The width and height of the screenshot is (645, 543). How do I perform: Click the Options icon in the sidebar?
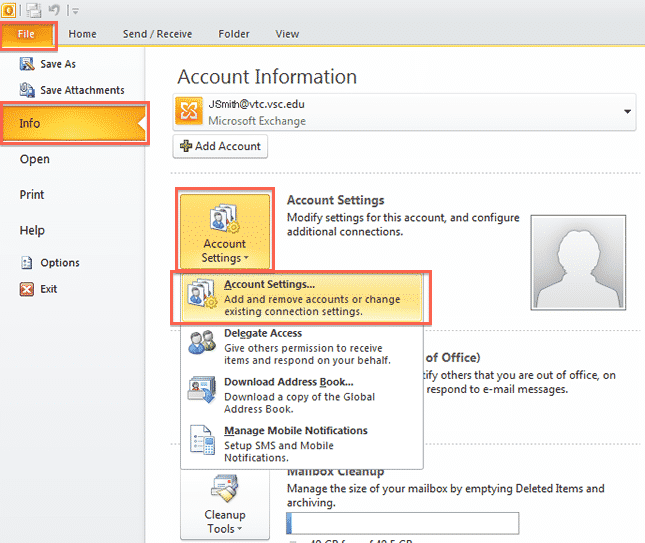coord(27,262)
